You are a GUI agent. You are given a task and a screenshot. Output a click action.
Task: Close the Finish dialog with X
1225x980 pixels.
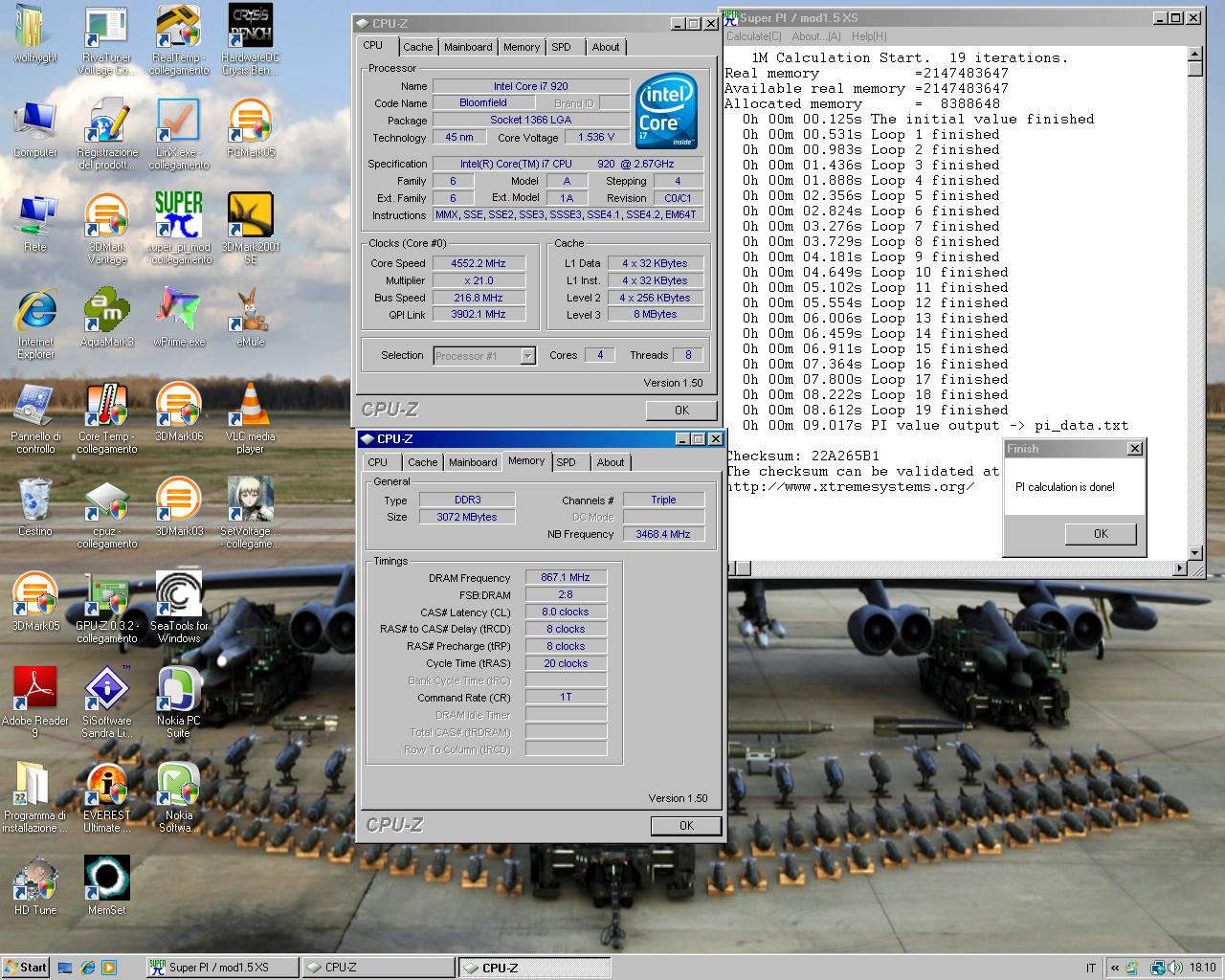click(1135, 449)
